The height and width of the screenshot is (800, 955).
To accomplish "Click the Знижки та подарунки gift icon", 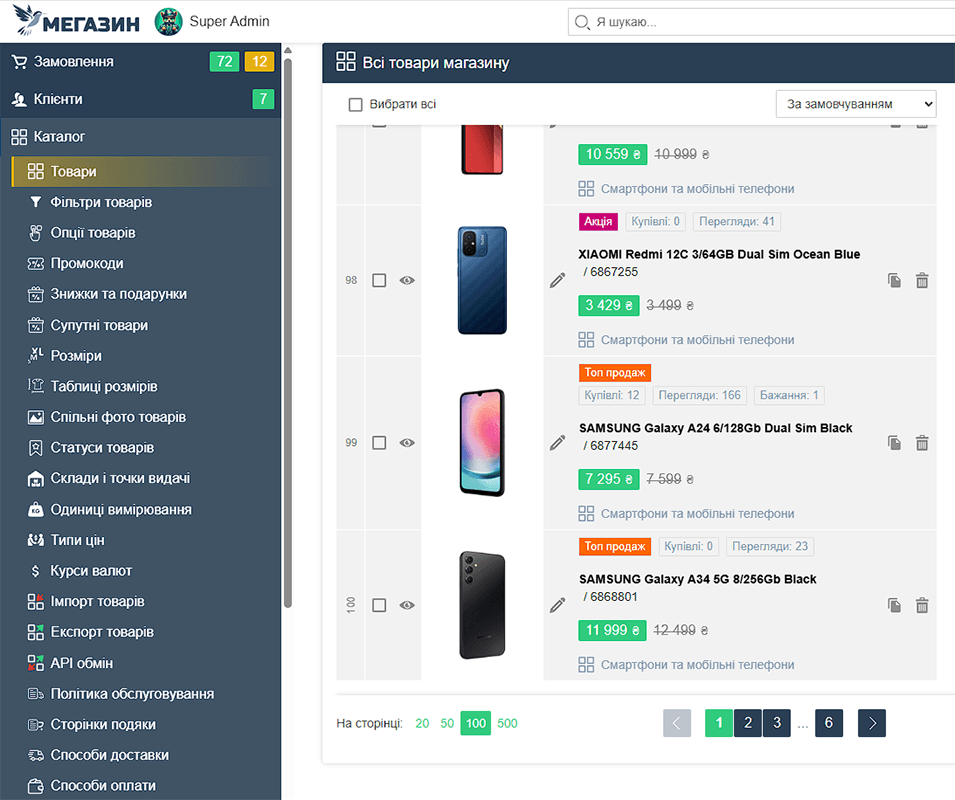I will tap(36, 294).
